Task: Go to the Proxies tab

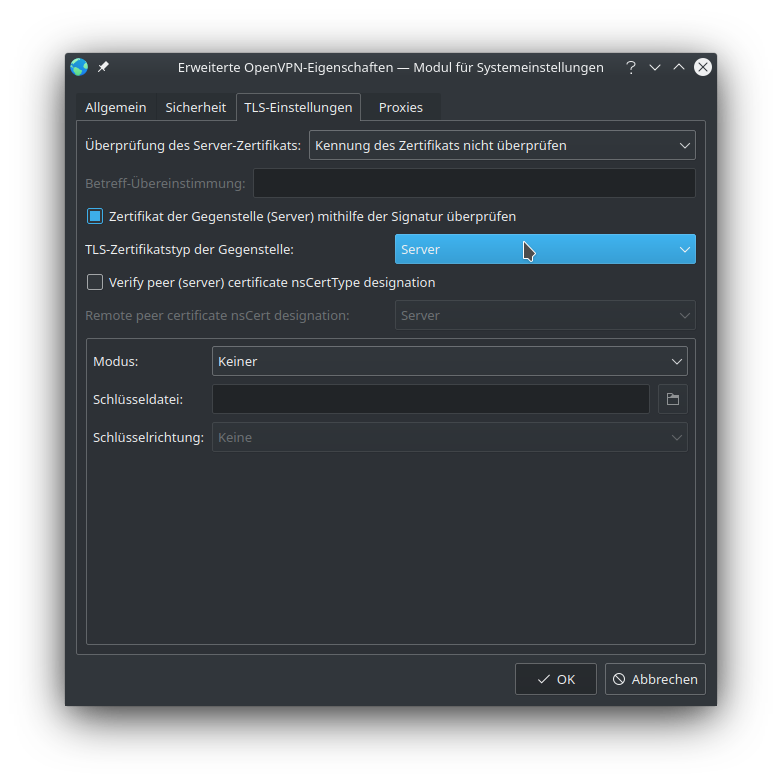Action: 400,107
